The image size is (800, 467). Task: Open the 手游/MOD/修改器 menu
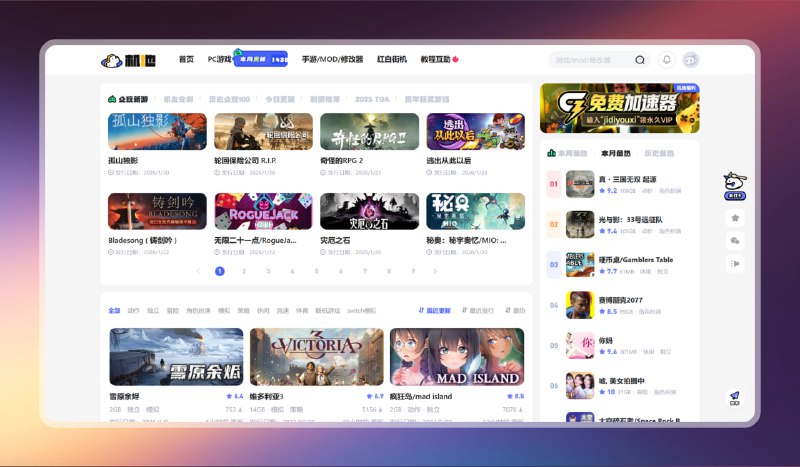coord(333,60)
